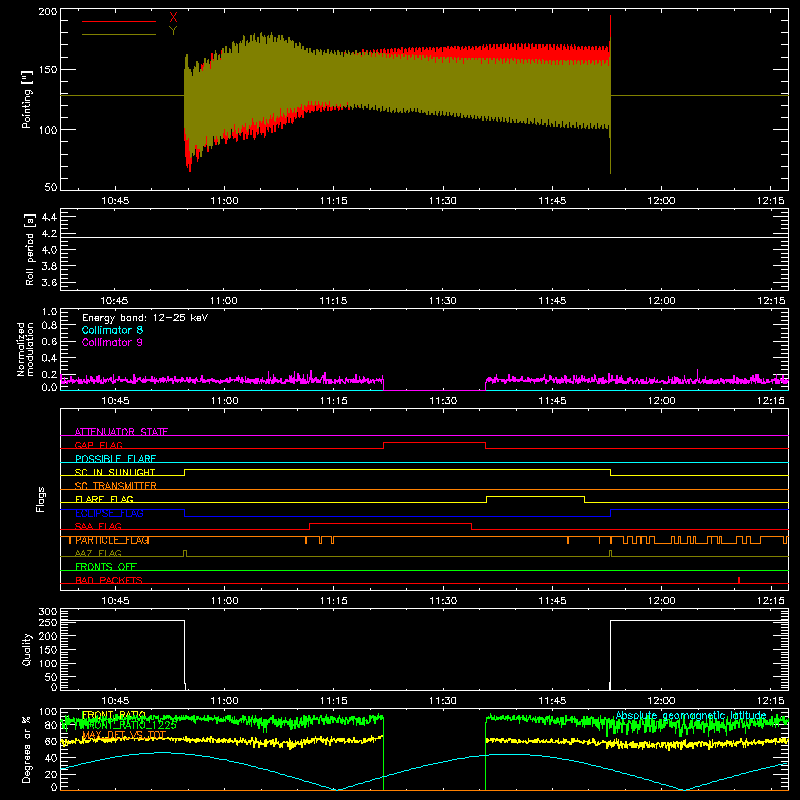800x800 pixels.
Task: Click the raised GAP_FLAG segment near 11:30
Action: [x=434, y=443]
